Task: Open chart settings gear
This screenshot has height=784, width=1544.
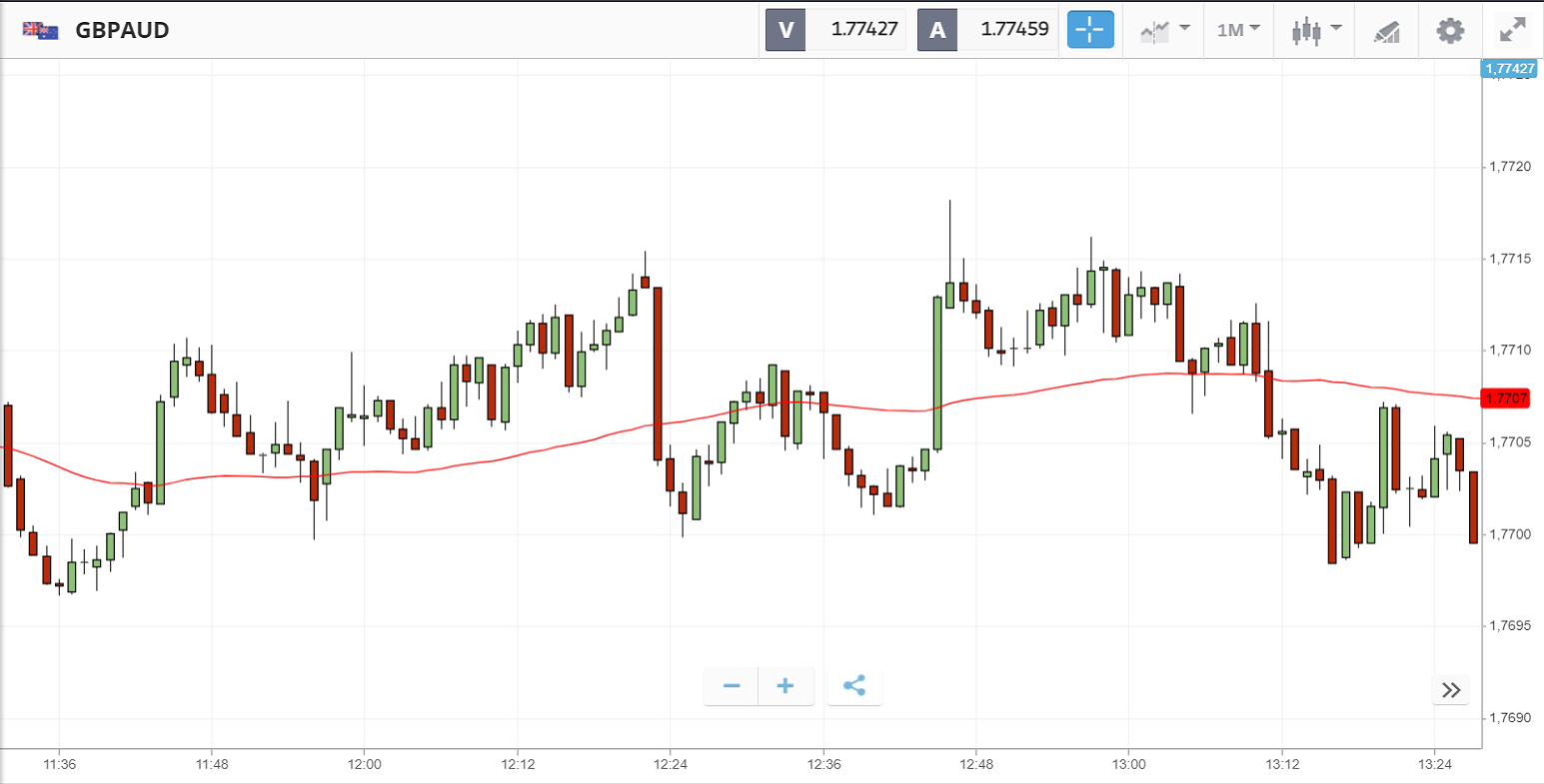Action: click(x=1450, y=30)
